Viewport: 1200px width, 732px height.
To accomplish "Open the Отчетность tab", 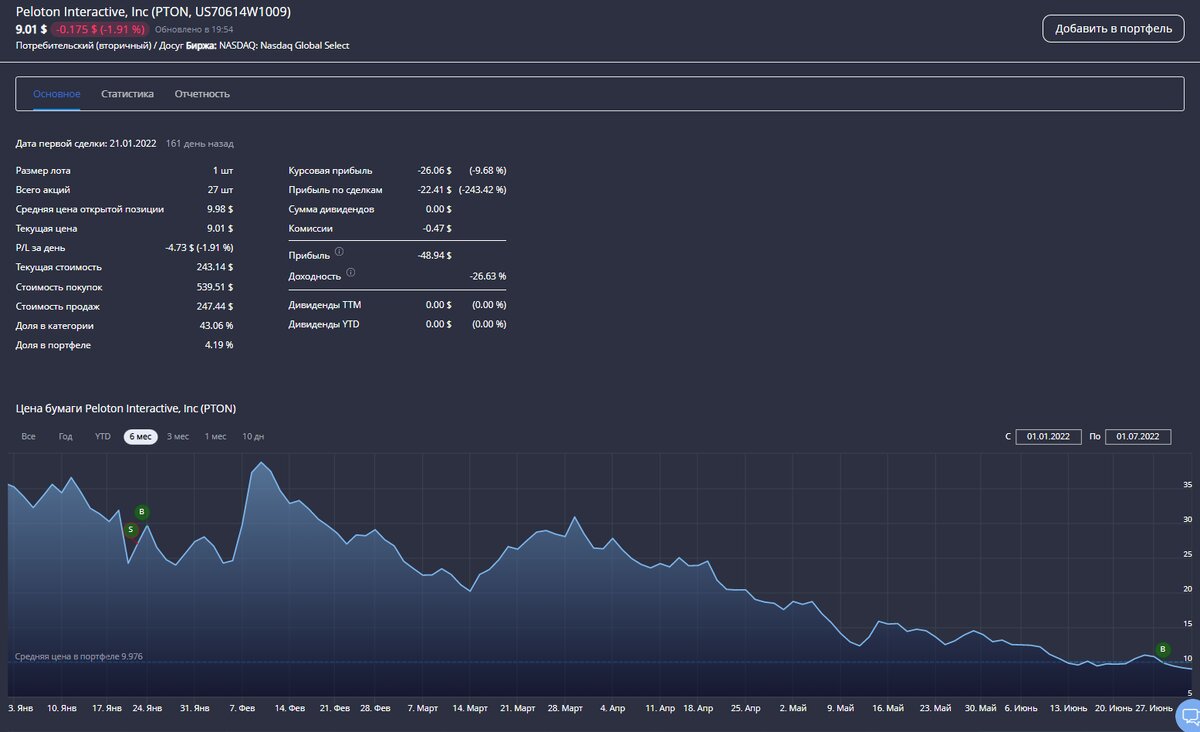I will pyautogui.click(x=202, y=94).
